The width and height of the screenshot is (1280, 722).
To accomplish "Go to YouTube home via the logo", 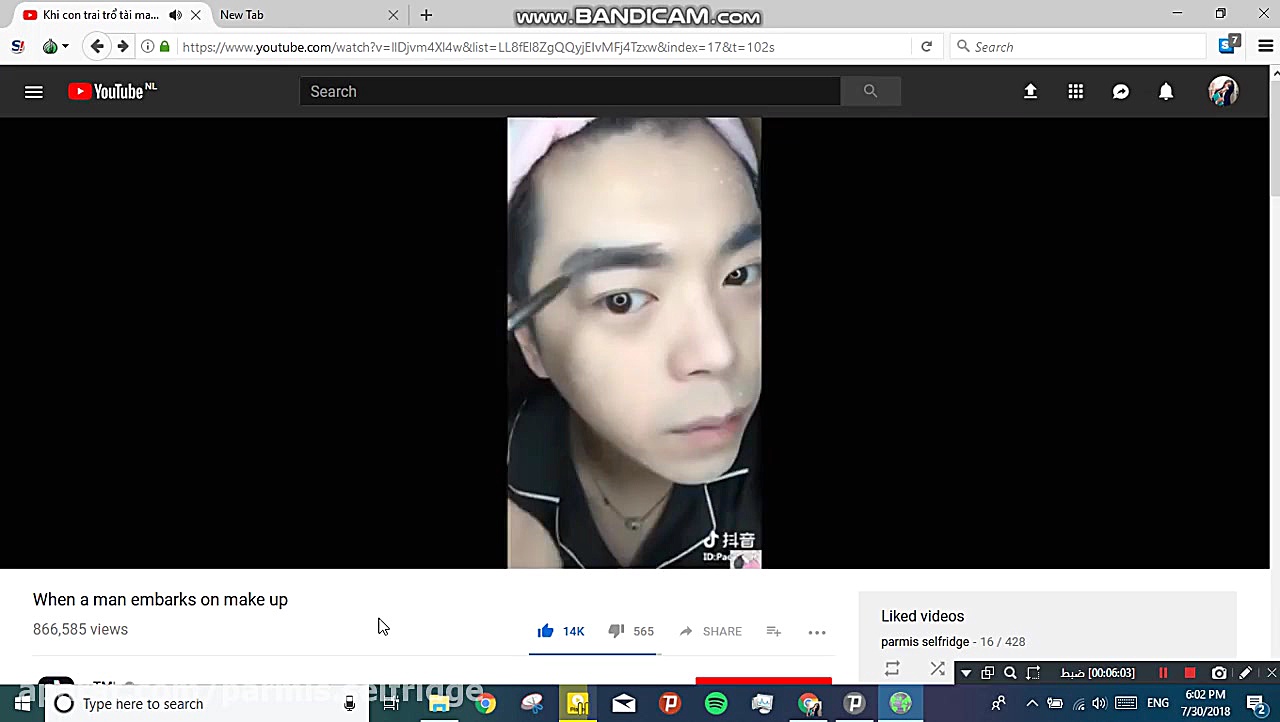I will [x=112, y=91].
